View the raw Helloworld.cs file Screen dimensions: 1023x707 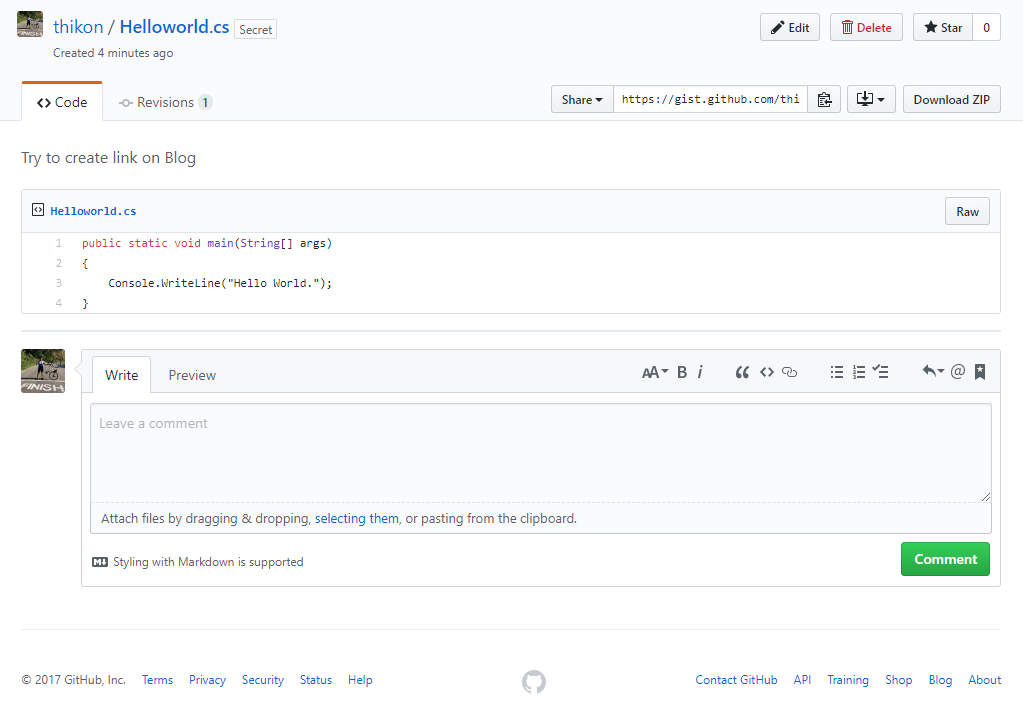point(966,211)
